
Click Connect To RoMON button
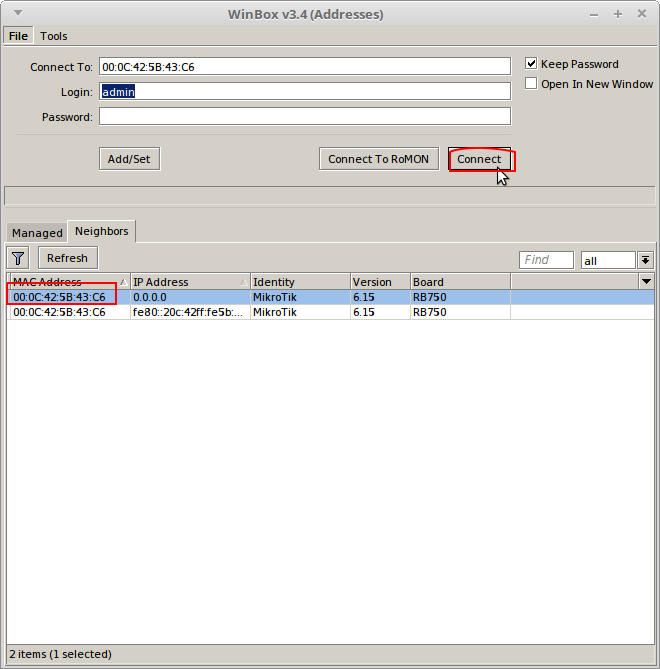coord(378,159)
